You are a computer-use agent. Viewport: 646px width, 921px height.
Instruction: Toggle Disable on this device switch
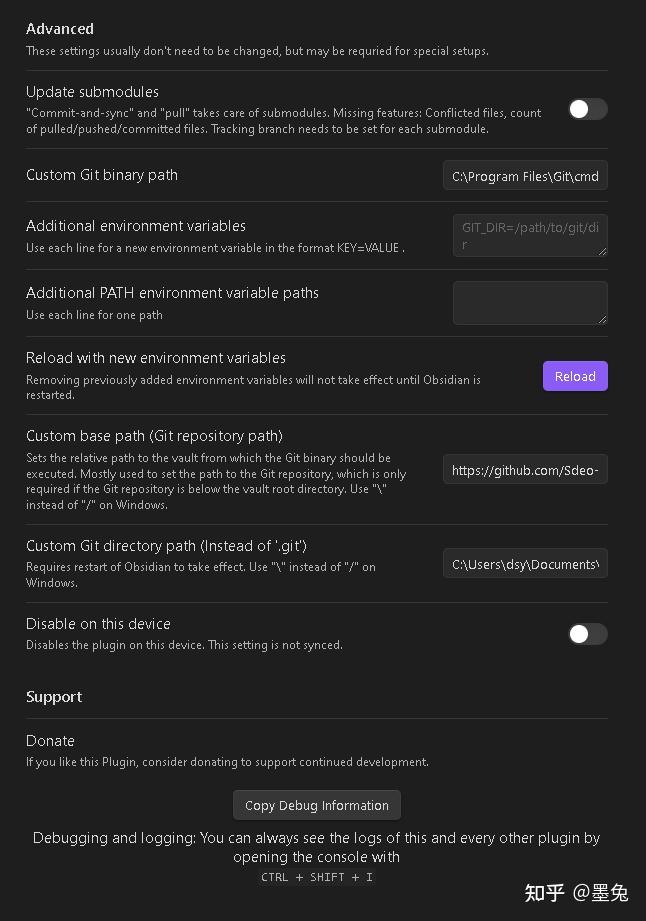587,633
